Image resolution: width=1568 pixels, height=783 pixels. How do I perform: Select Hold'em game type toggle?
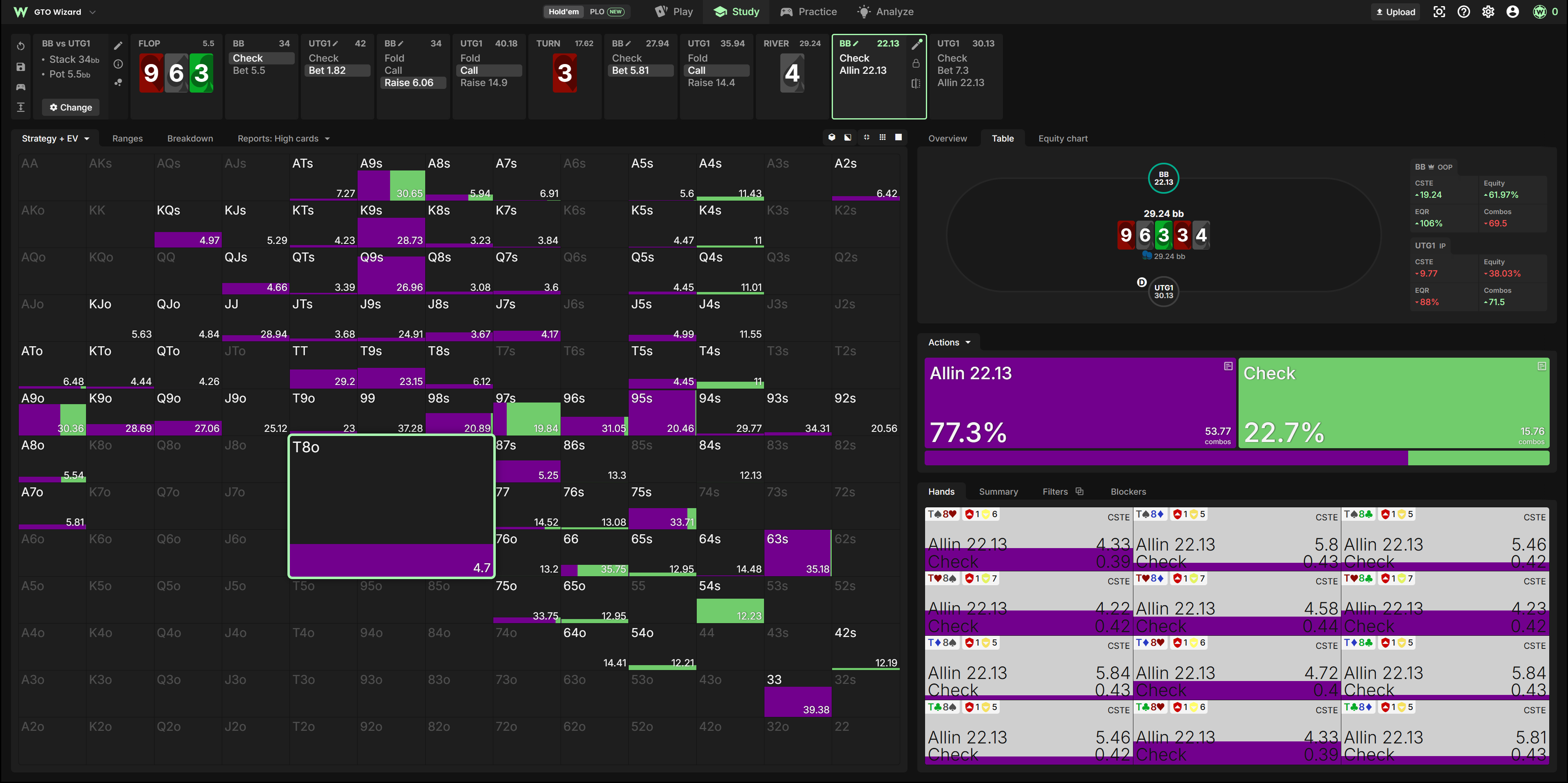564,11
